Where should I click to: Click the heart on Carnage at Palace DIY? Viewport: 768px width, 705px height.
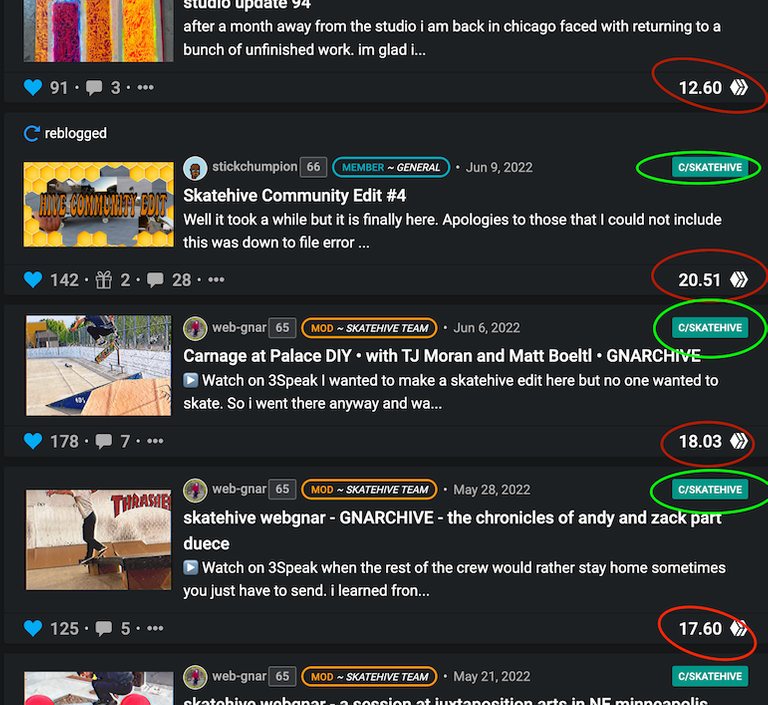(x=33, y=441)
